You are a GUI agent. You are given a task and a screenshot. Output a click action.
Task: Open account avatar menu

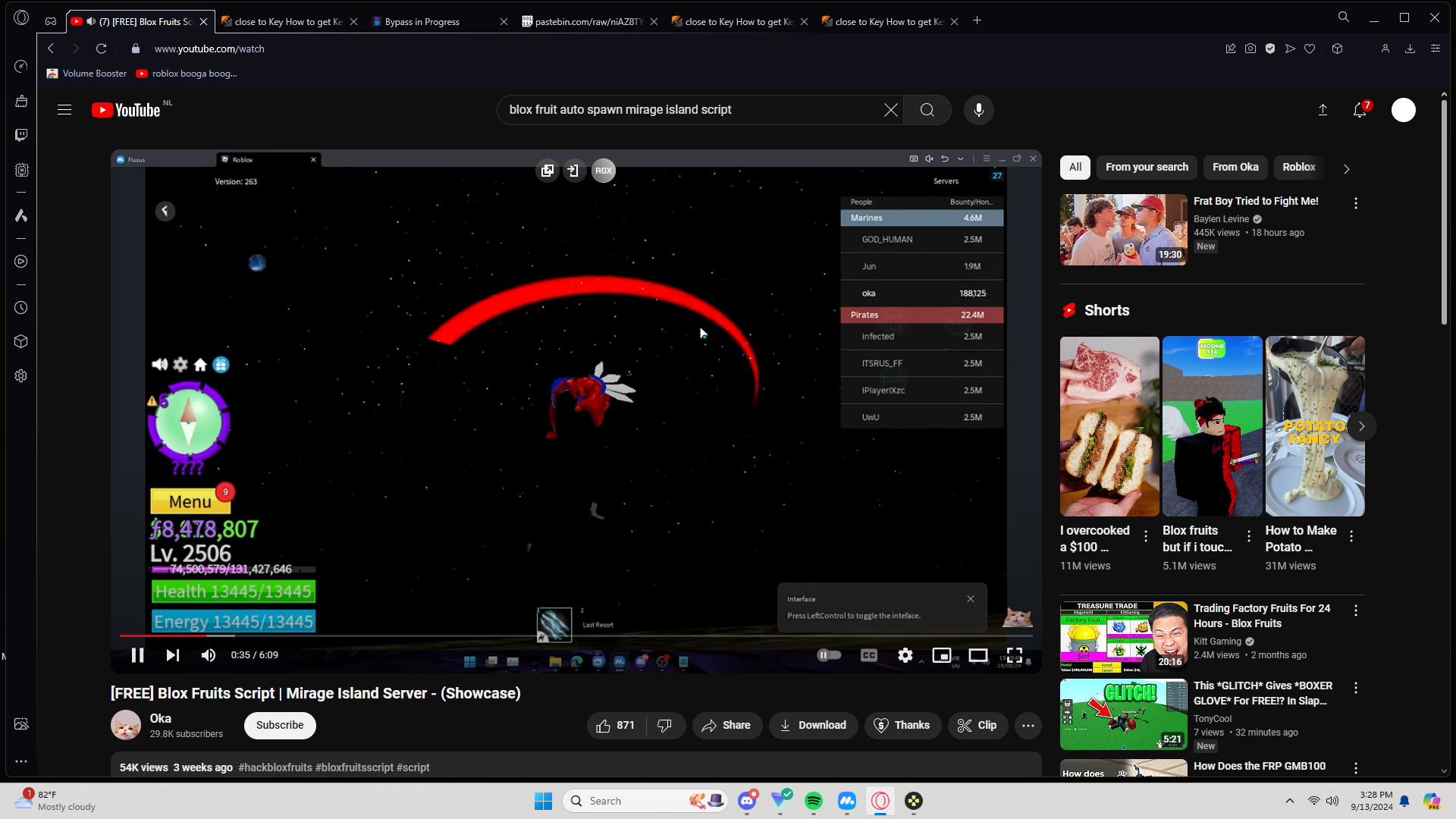pyautogui.click(x=1404, y=110)
